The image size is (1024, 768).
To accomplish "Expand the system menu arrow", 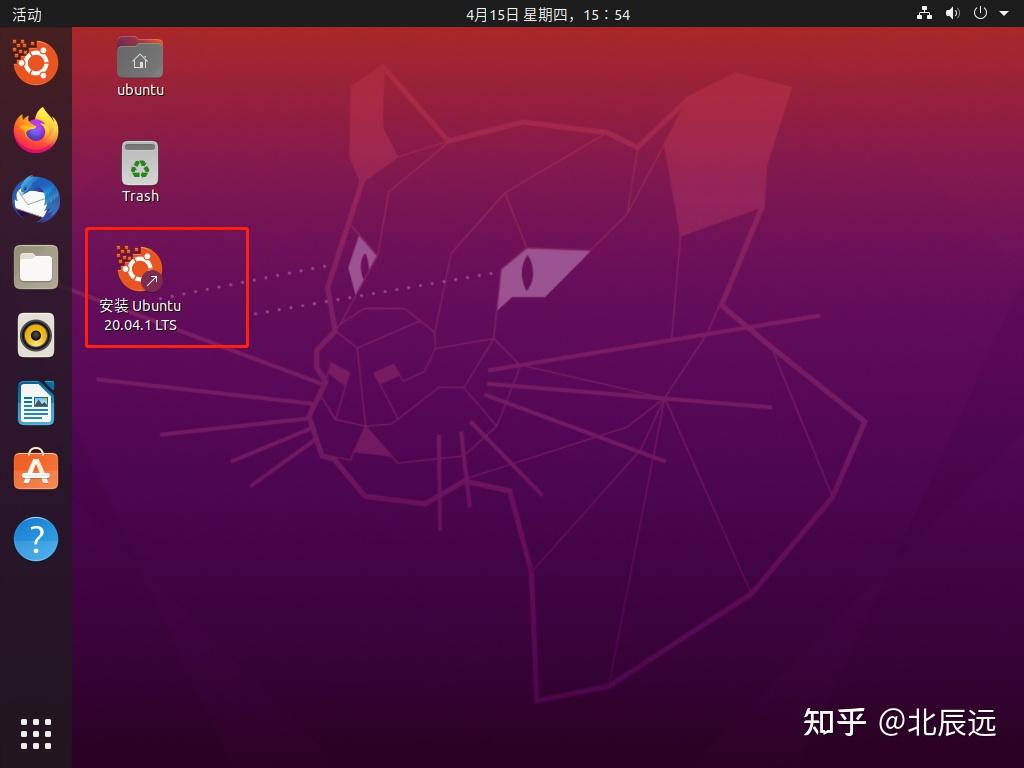I will tap(1004, 13).
